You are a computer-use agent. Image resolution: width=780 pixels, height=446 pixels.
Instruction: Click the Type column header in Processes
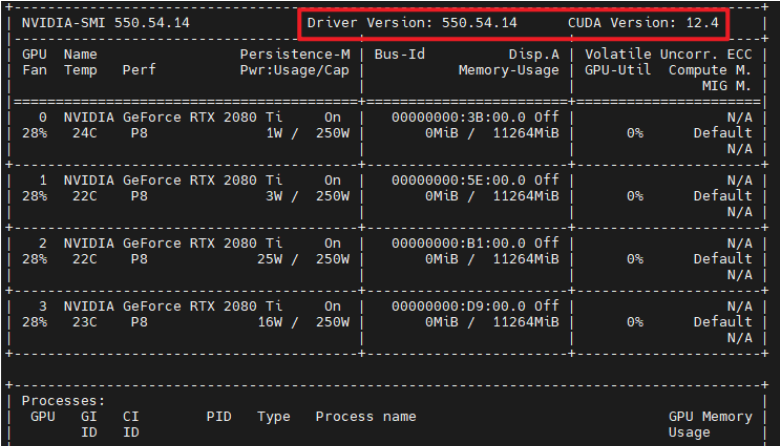(x=274, y=417)
